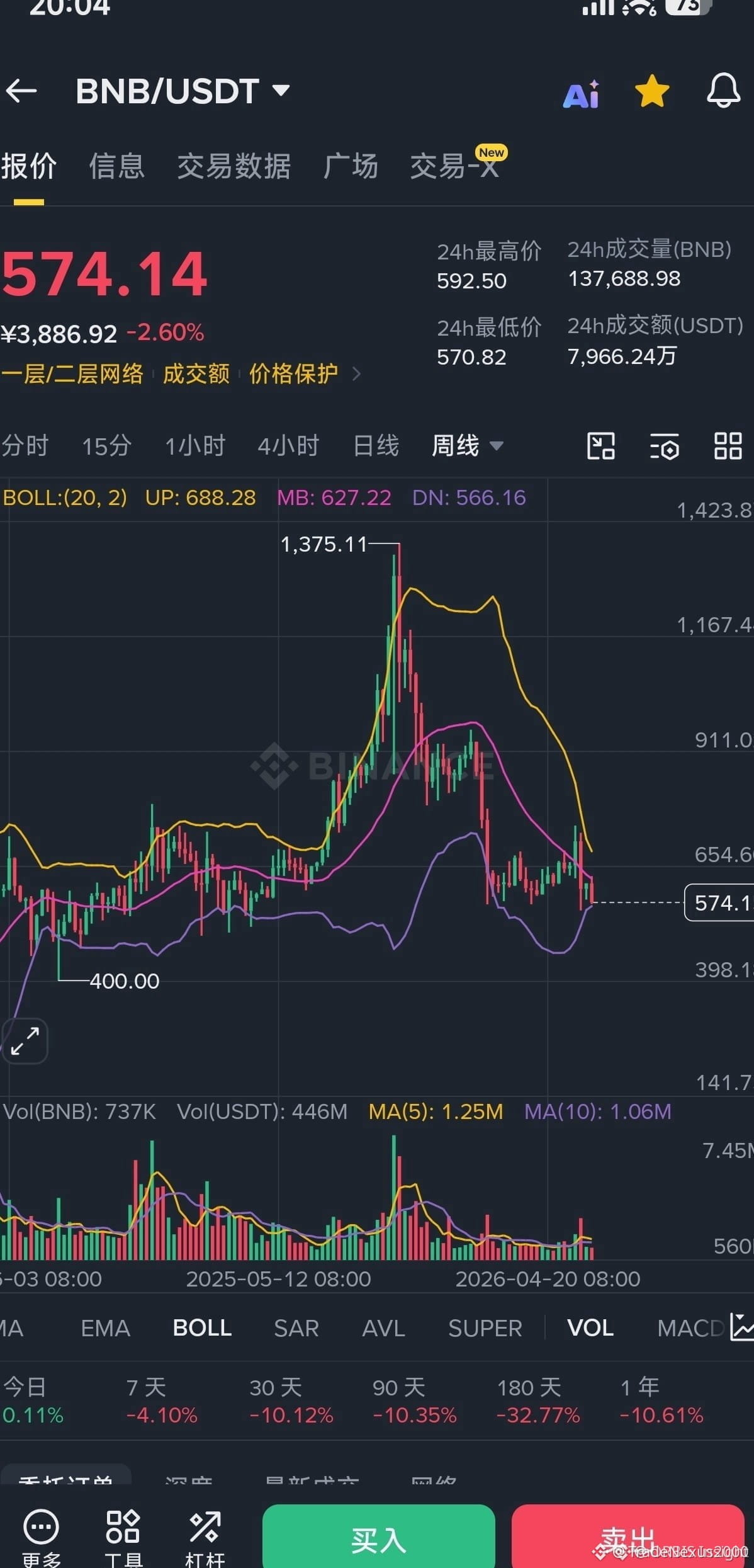Open the chart layout grid icon
The height and width of the screenshot is (1568, 754).
[x=728, y=446]
